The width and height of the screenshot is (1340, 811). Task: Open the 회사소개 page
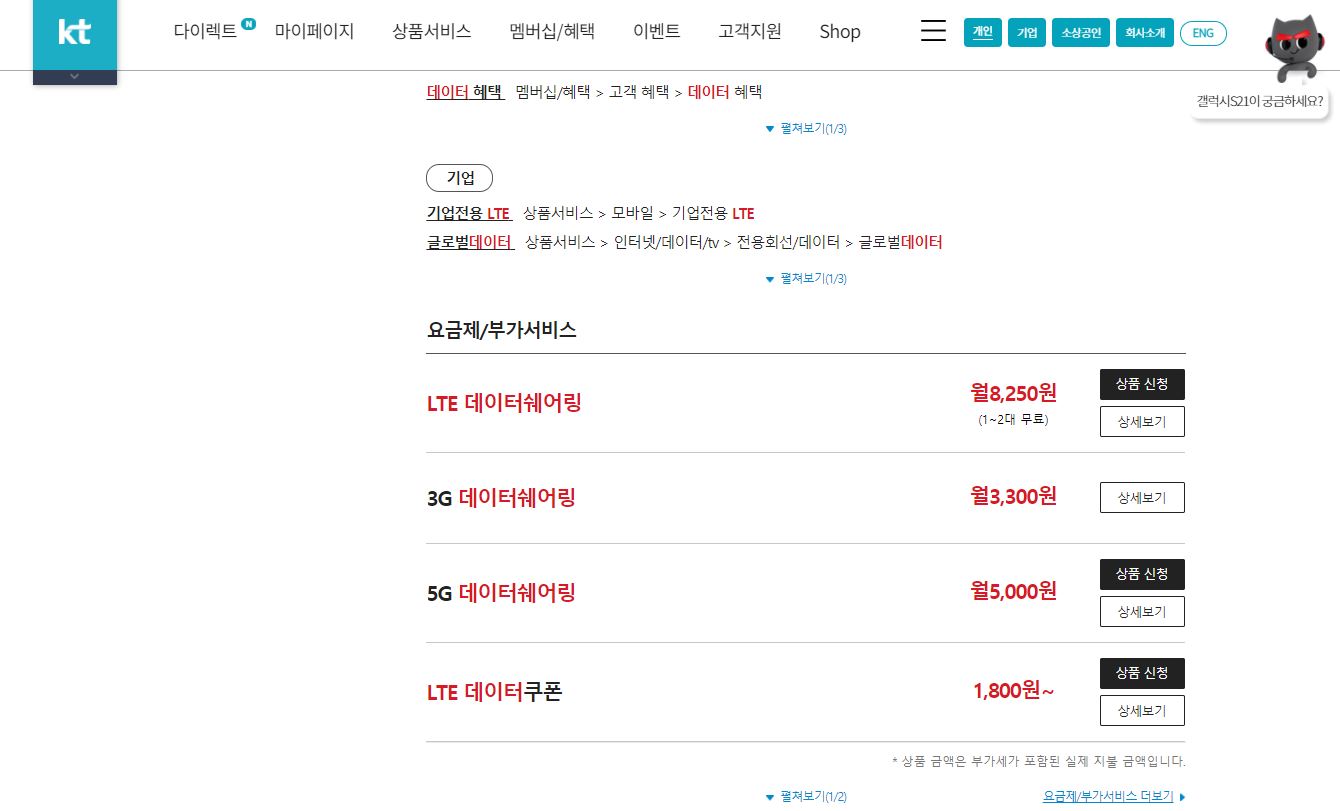click(x=1145, y=33)
